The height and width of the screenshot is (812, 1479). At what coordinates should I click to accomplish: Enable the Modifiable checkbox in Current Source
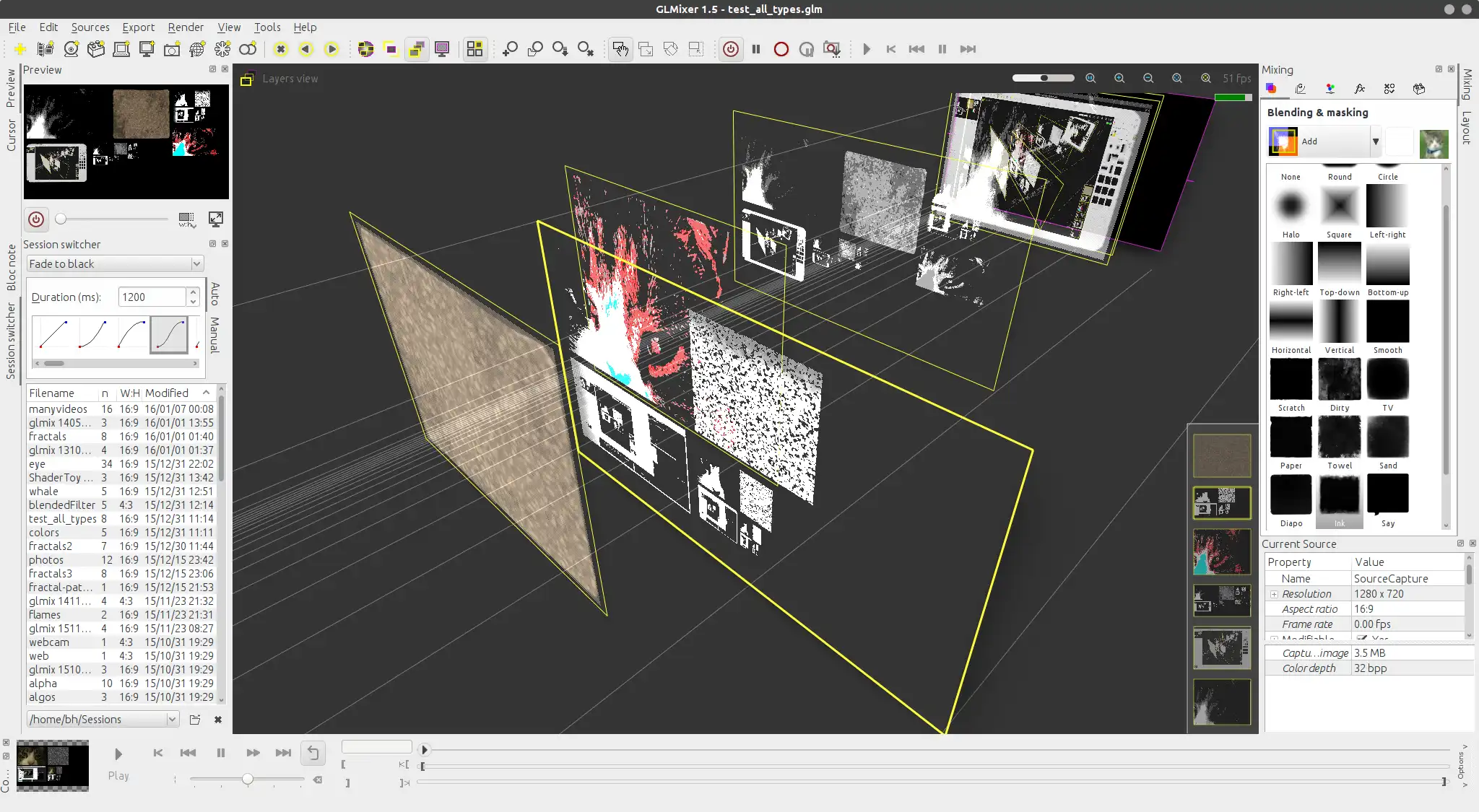tap(1360, 637)
